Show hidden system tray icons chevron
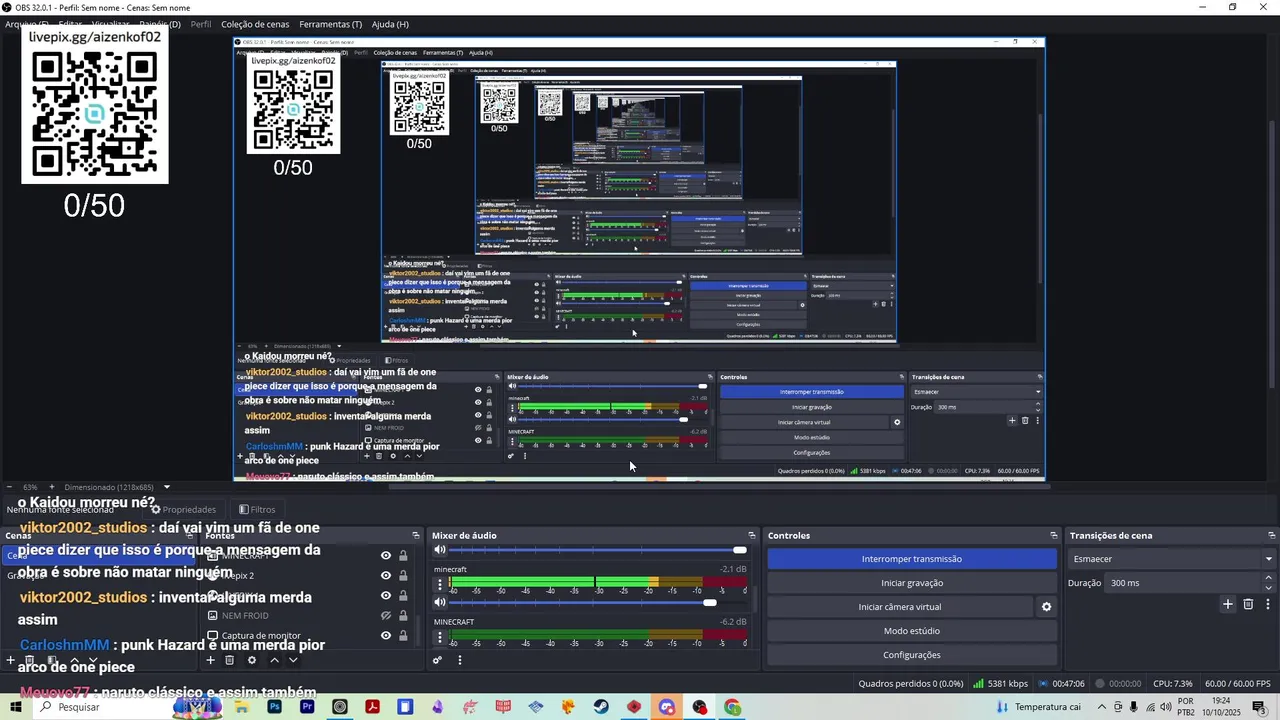The height and width of the screenshot is (720, 1280). pyautogui.click(x=1100, y=707)
